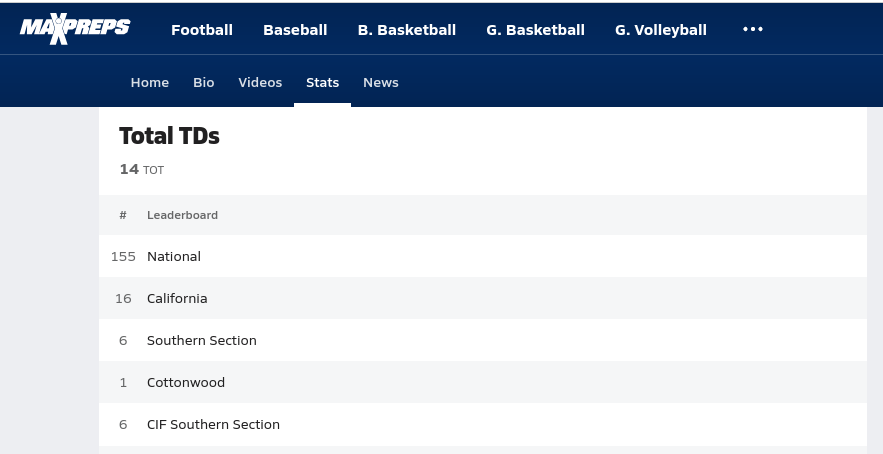Switch to the News tab

381,83
